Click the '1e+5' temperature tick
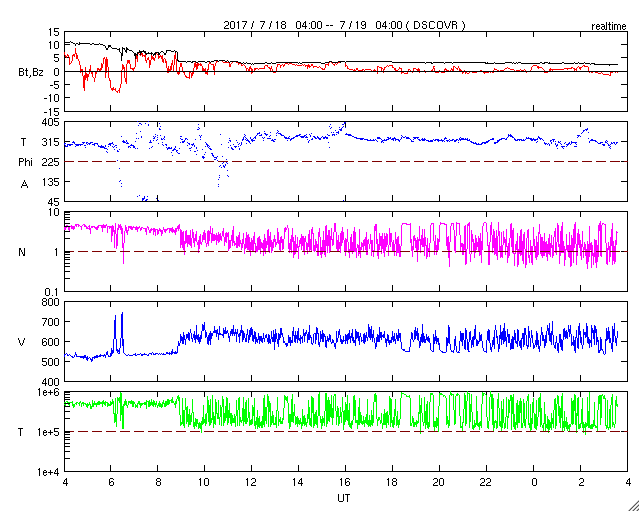 (x=49, y=432)
